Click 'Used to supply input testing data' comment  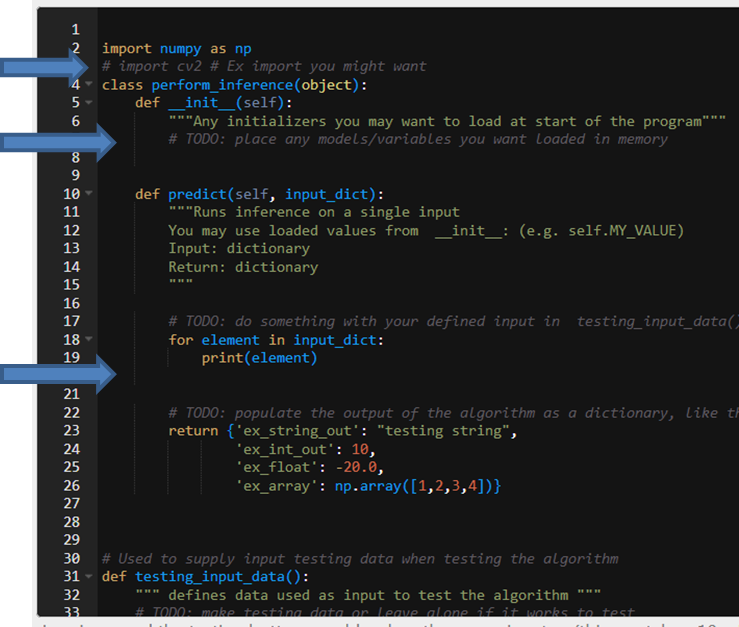[360, 559]
